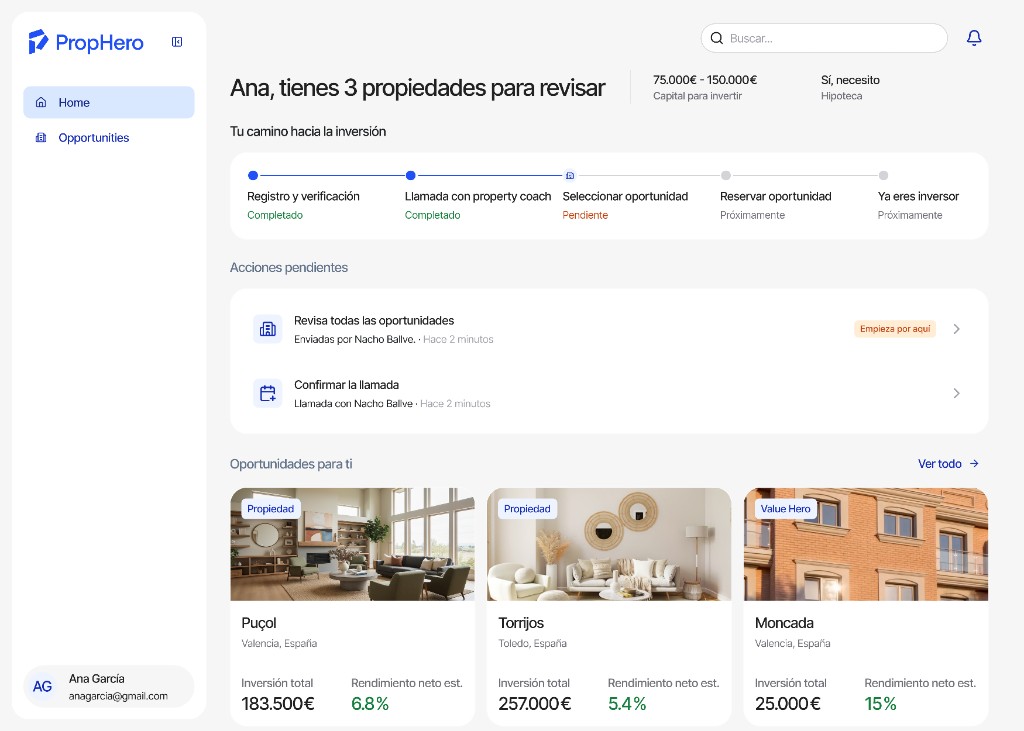Open the Puçol property thumbnail
Image resolution: width=1024 pixels, height=731 pixels.
(353, 544)
